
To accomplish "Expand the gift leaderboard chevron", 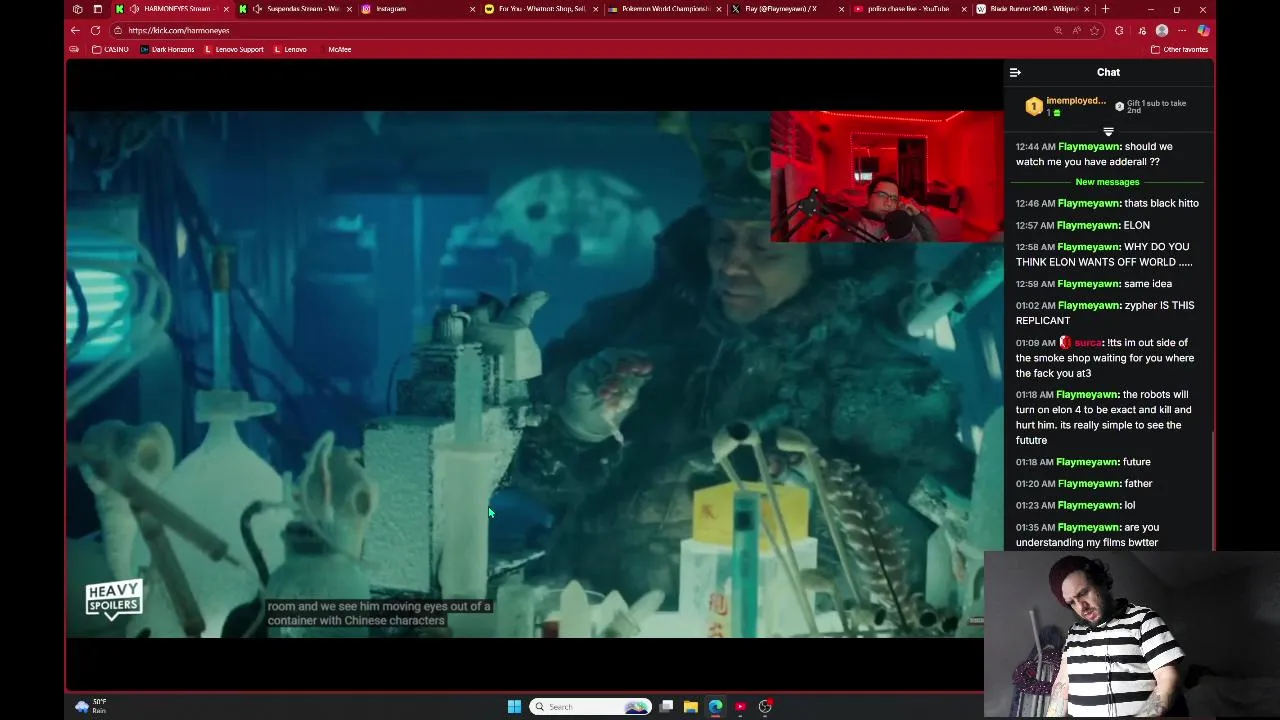I will 1108,132.
